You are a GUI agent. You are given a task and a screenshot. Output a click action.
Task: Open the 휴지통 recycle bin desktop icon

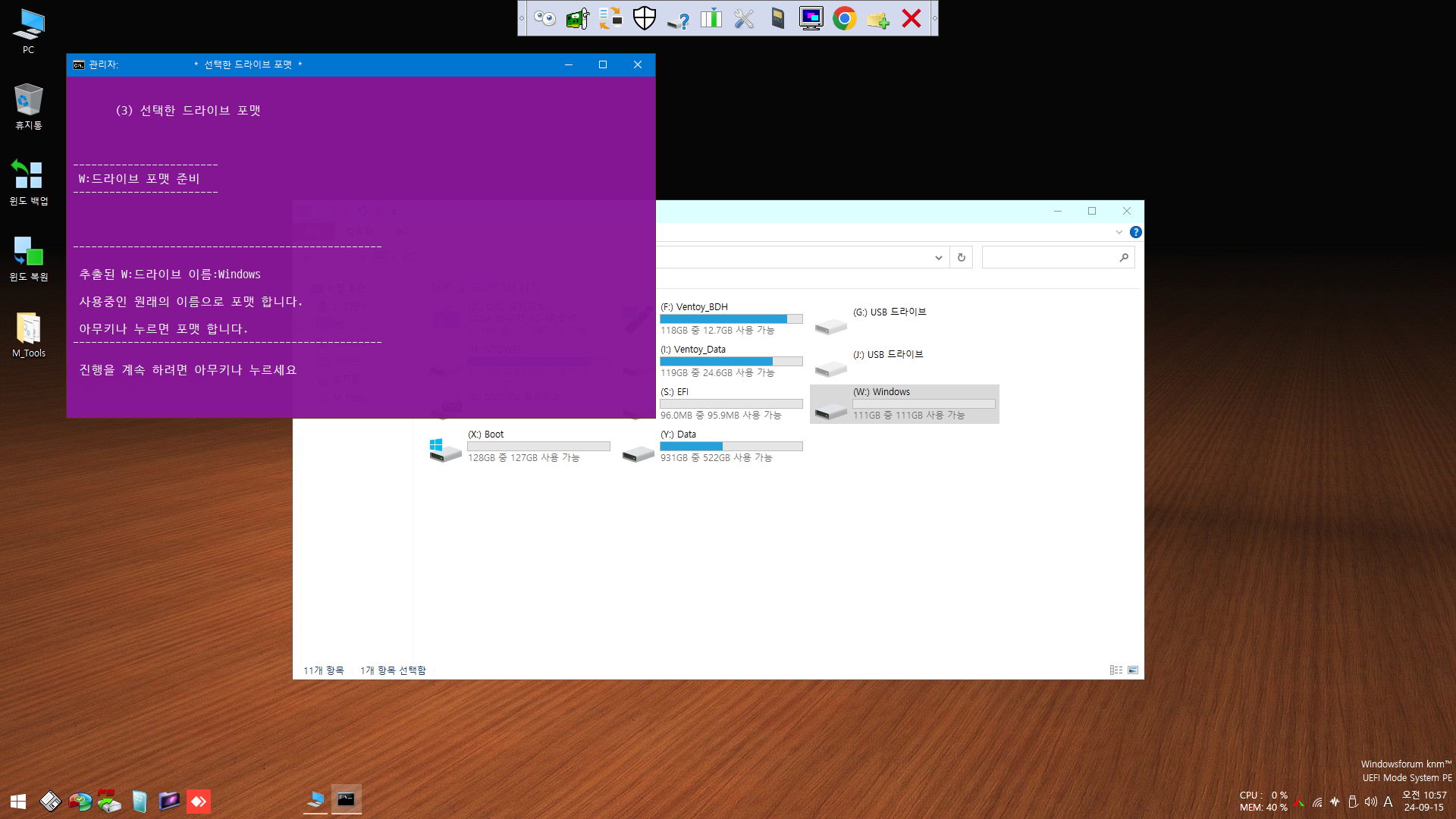[x=28, y=107]
